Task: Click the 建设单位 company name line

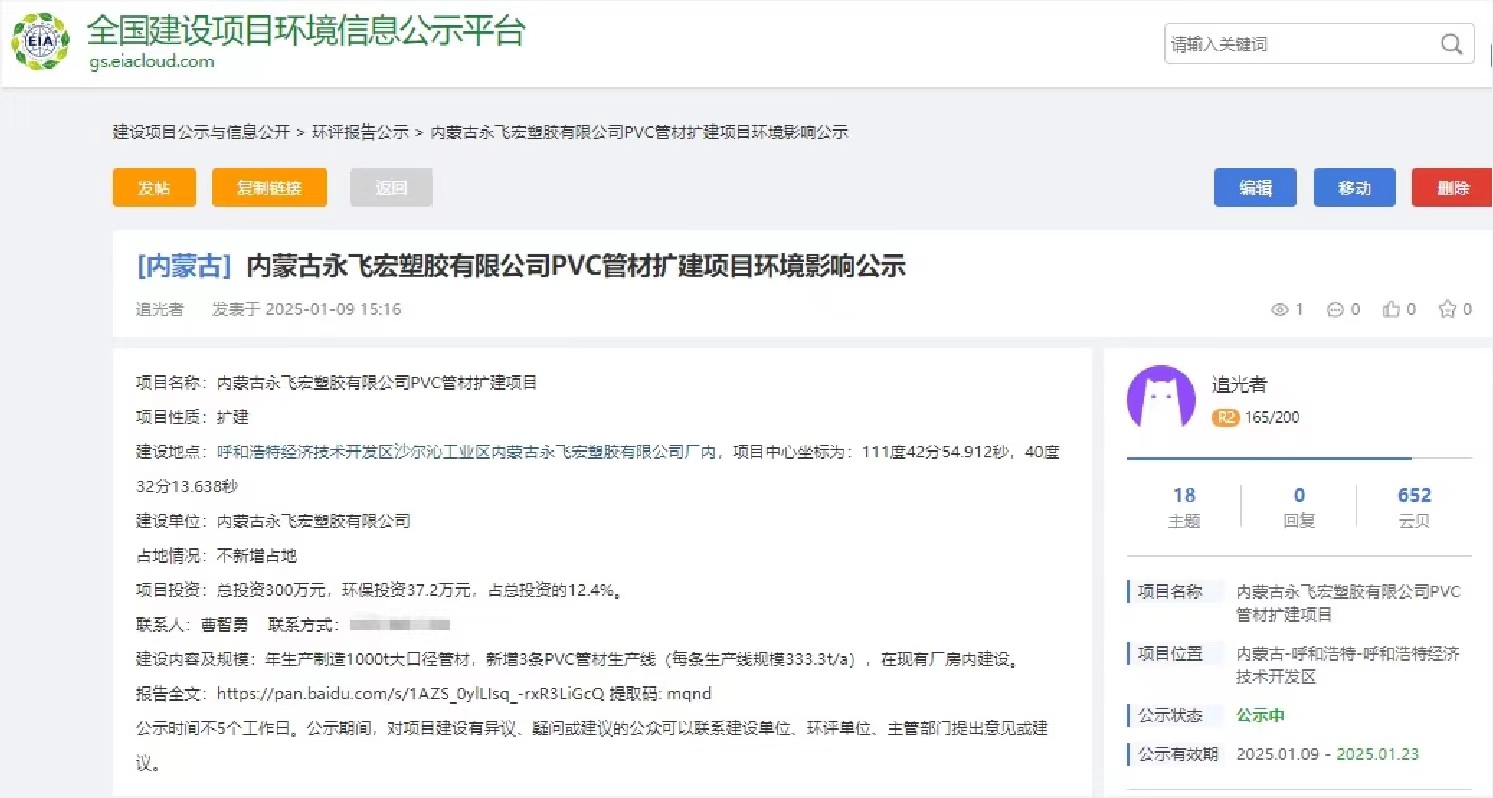Action: click(x=273, y=521)
